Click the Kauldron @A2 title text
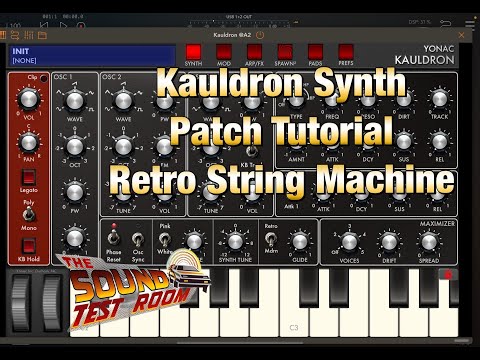The image size is (480, 360). point(233,35)
